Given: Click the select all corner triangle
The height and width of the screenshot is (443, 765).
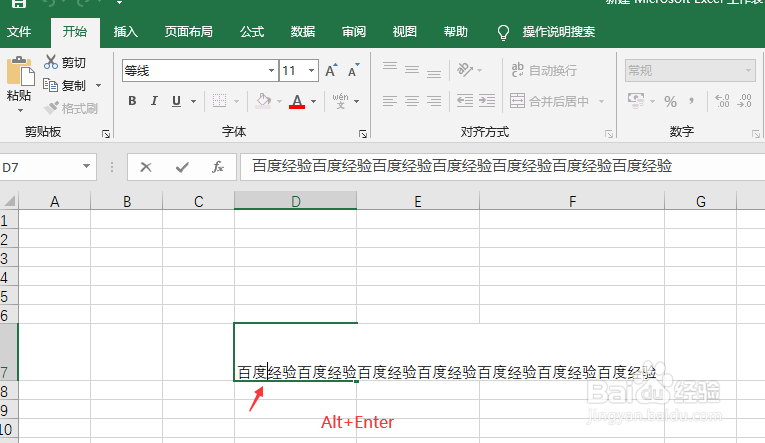Looking at the screenshot, I should (9, 201).
